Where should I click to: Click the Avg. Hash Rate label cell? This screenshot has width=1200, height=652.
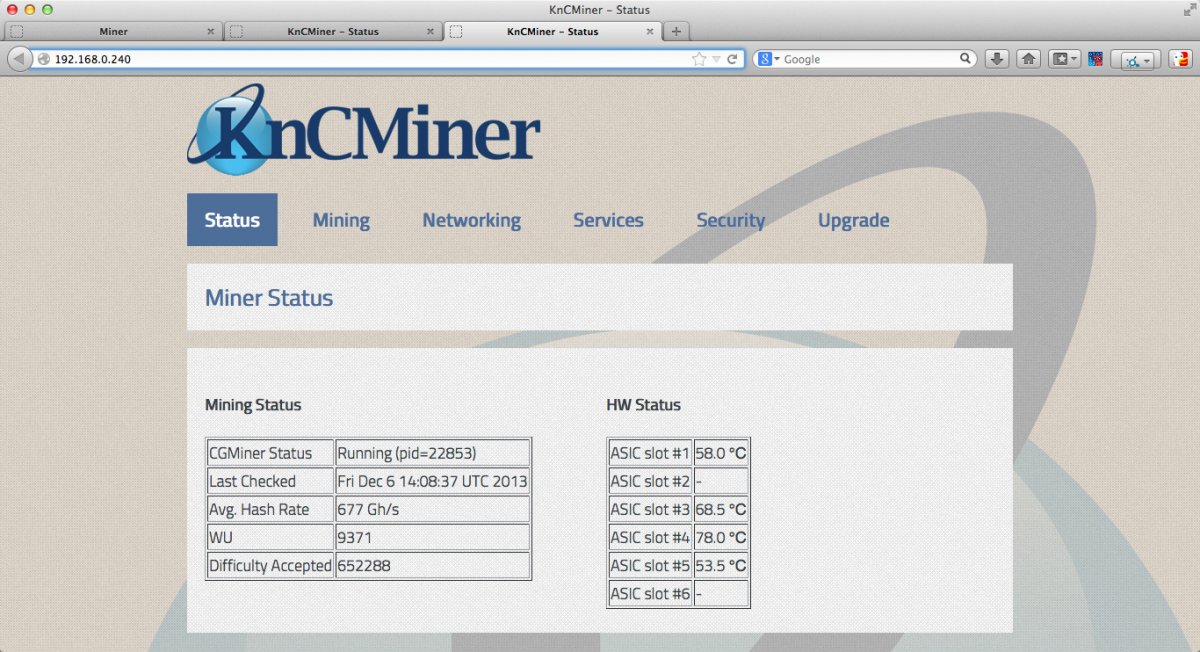point(270,509)
